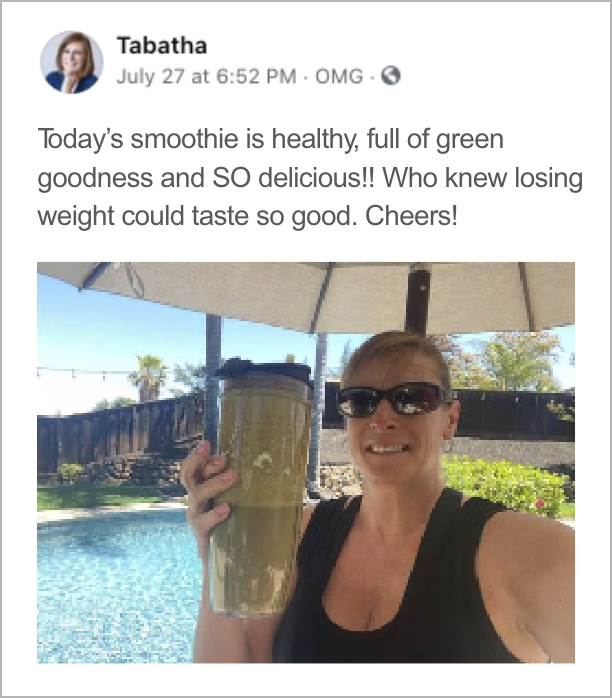Click the black tumbler lid in photo
The width and height of the screenshot is (612, 698).
coord(263,373)
